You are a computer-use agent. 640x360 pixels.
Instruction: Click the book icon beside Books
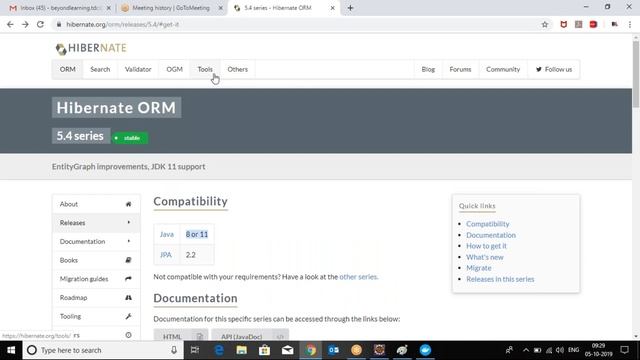128,260
